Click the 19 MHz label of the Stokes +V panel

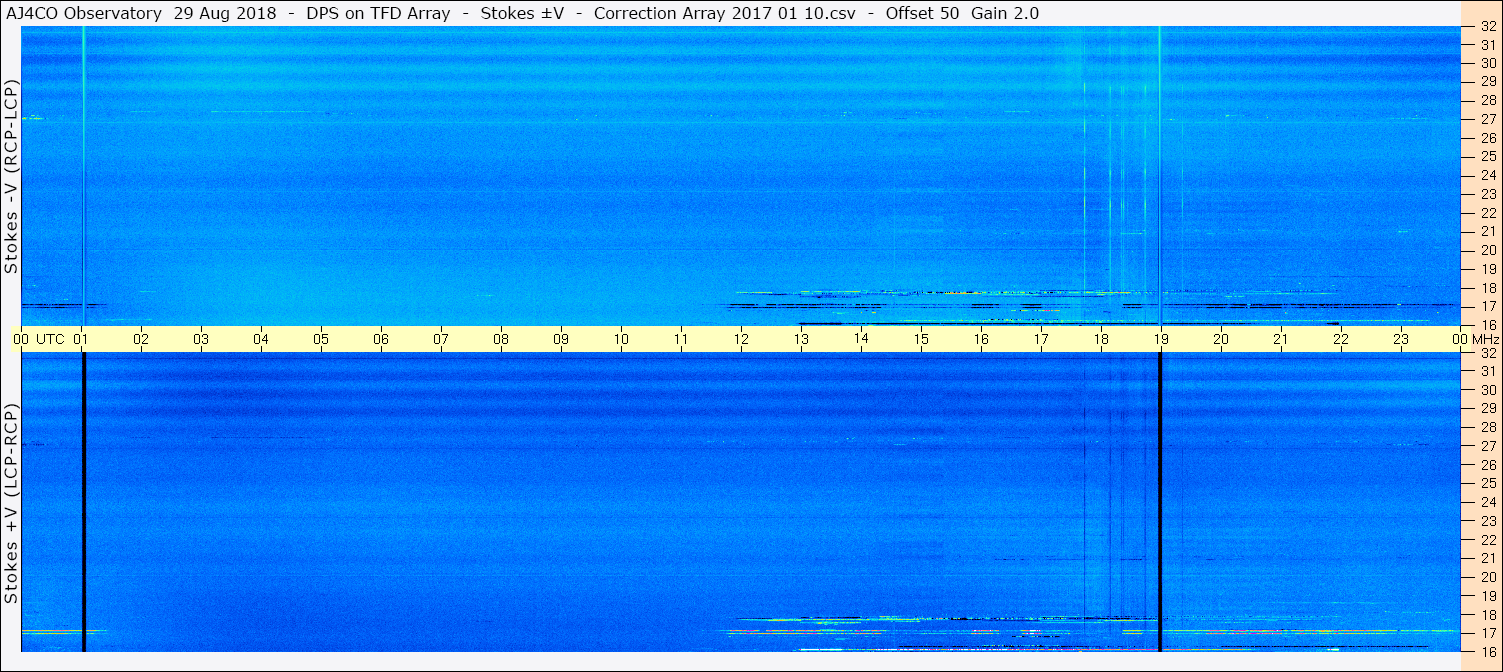pos(1487,596)
